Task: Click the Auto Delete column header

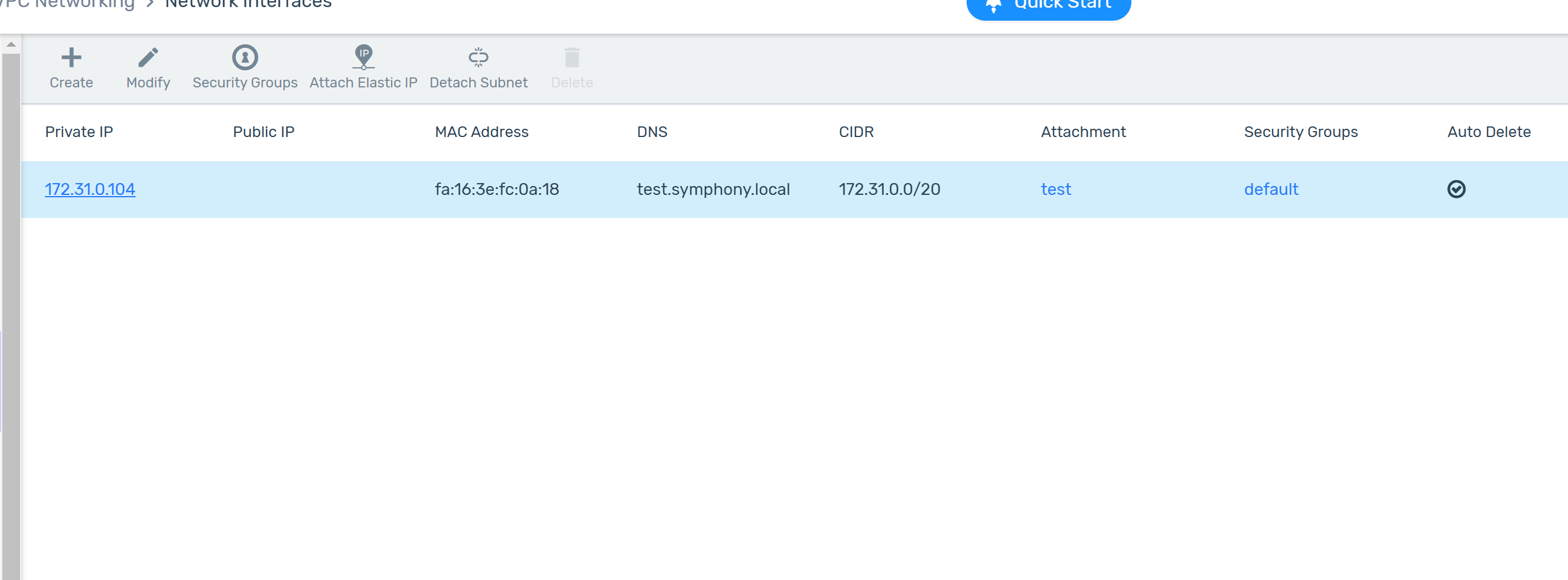Action: point(1488,132)
